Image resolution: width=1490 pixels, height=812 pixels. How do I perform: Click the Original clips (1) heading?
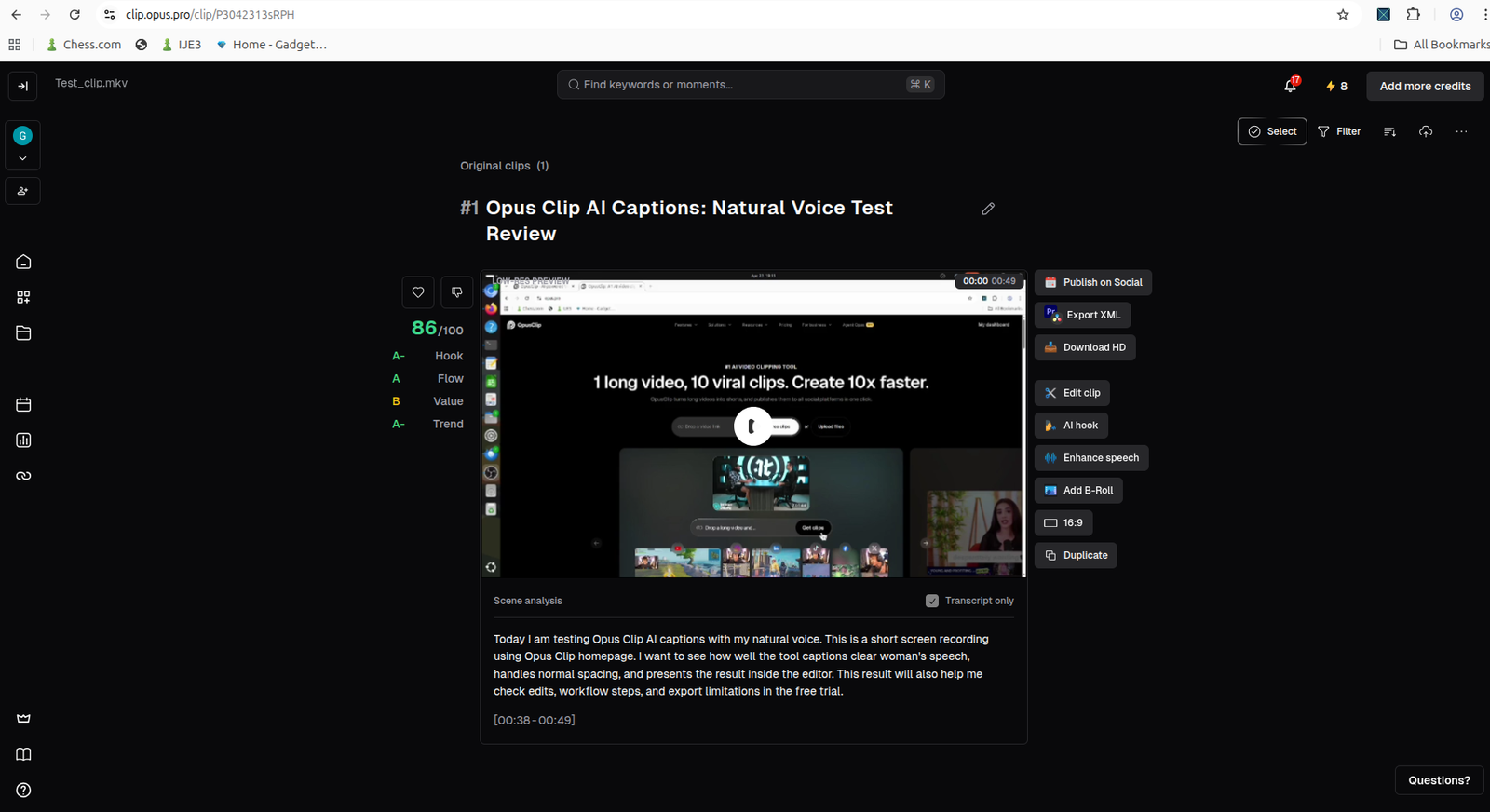(x=505, y=166)
